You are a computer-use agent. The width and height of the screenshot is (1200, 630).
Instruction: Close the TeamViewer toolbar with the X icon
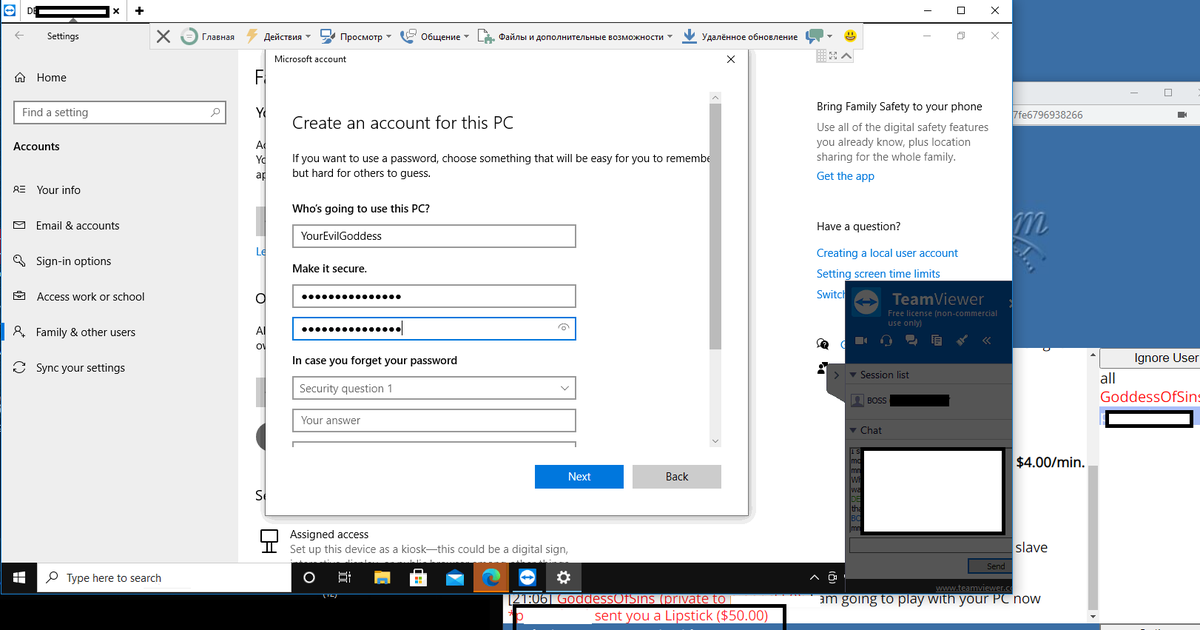164,36
